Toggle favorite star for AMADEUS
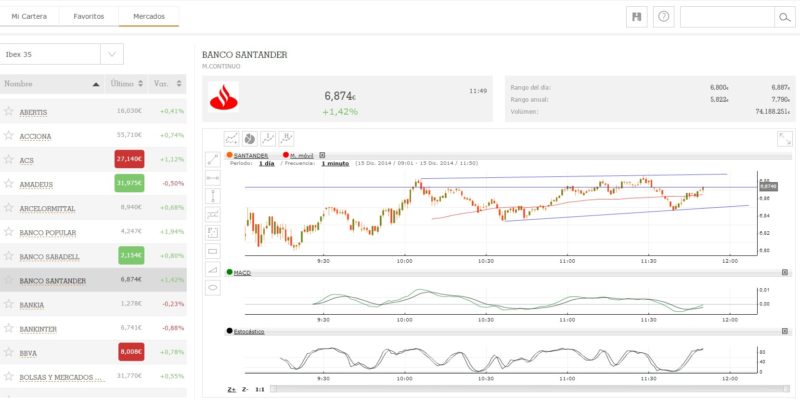 [x=8, y=183]
